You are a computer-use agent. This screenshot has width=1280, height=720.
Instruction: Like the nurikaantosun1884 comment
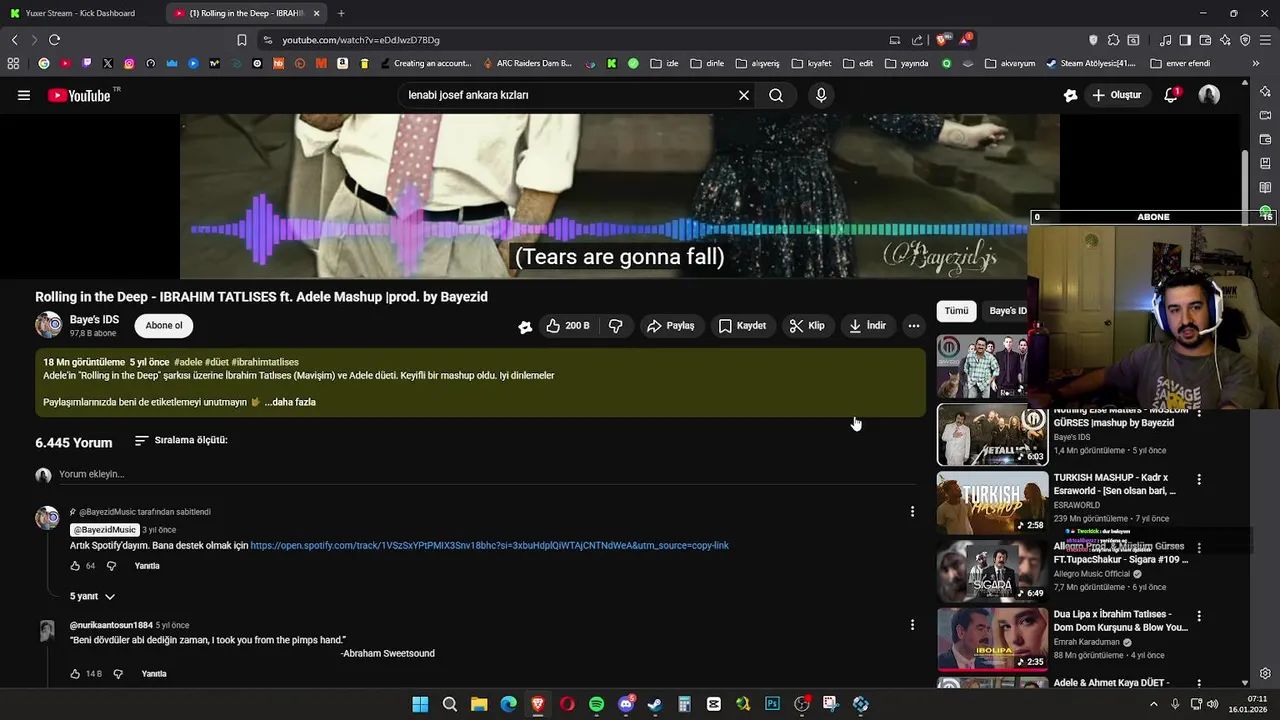point(75,674)
